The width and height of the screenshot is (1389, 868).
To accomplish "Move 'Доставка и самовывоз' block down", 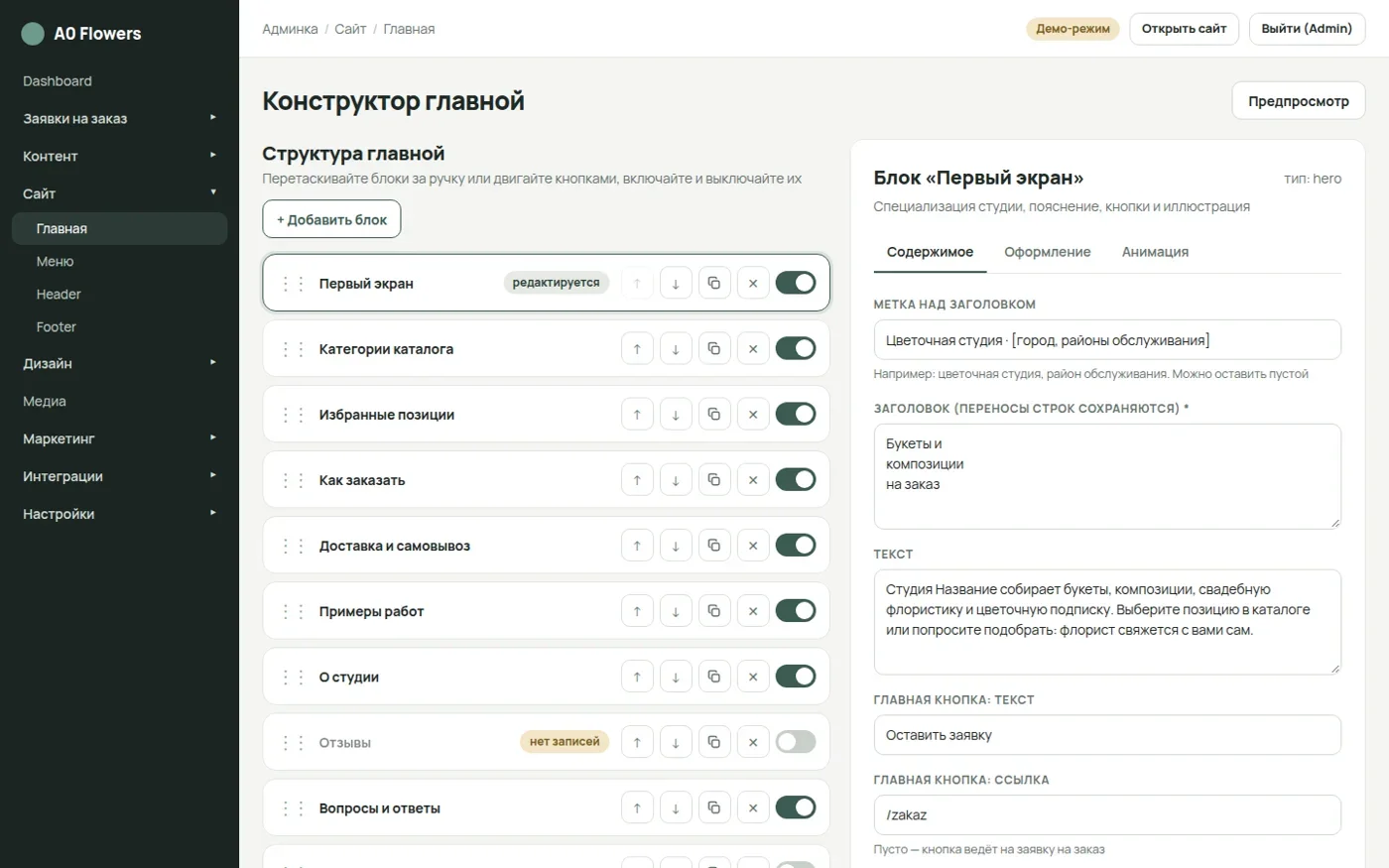I will (x=676, y=546).
